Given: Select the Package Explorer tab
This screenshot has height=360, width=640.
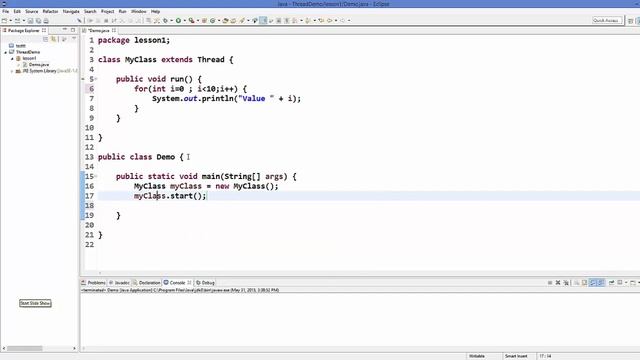Looking at the screenshot, I should pyautogui.click(x=24, y=31).
